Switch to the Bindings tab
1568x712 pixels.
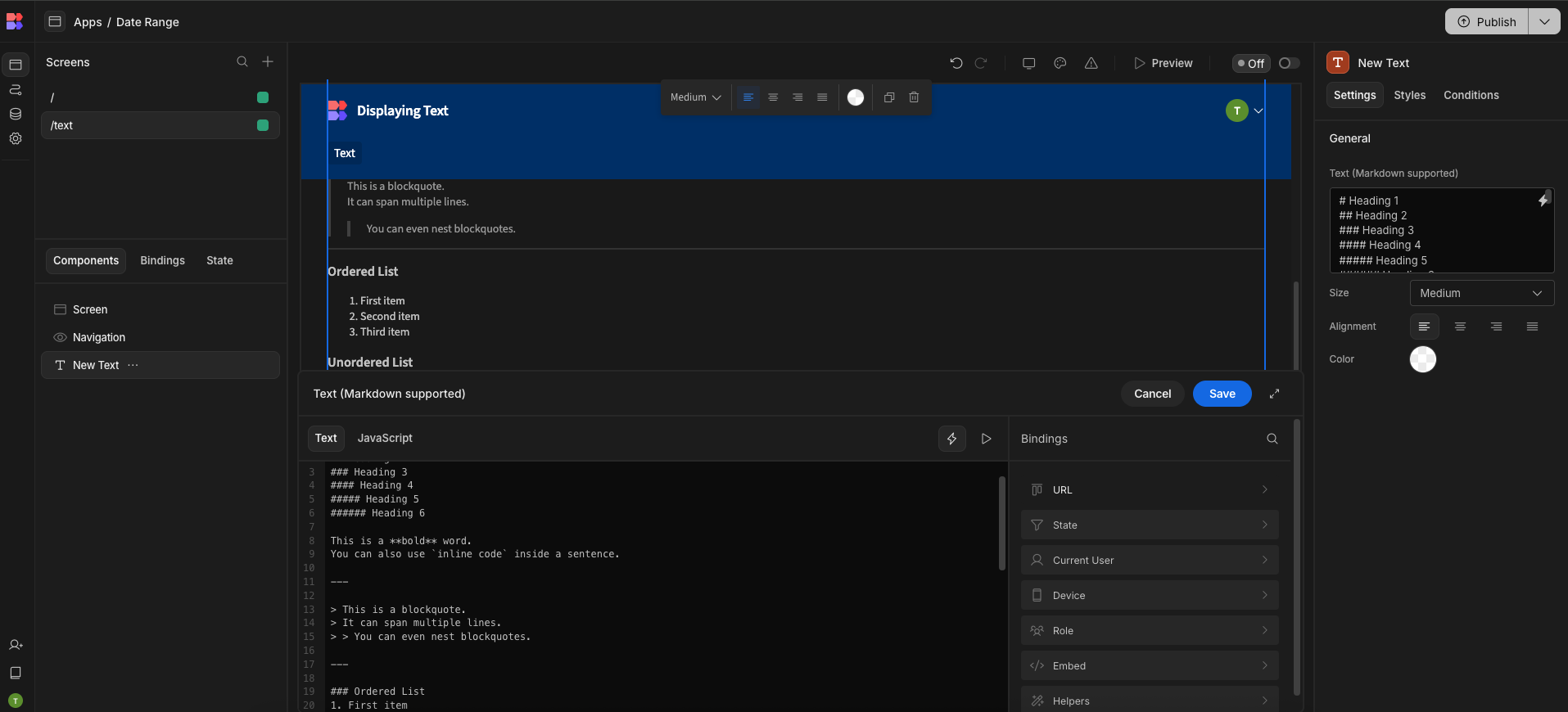162,260
